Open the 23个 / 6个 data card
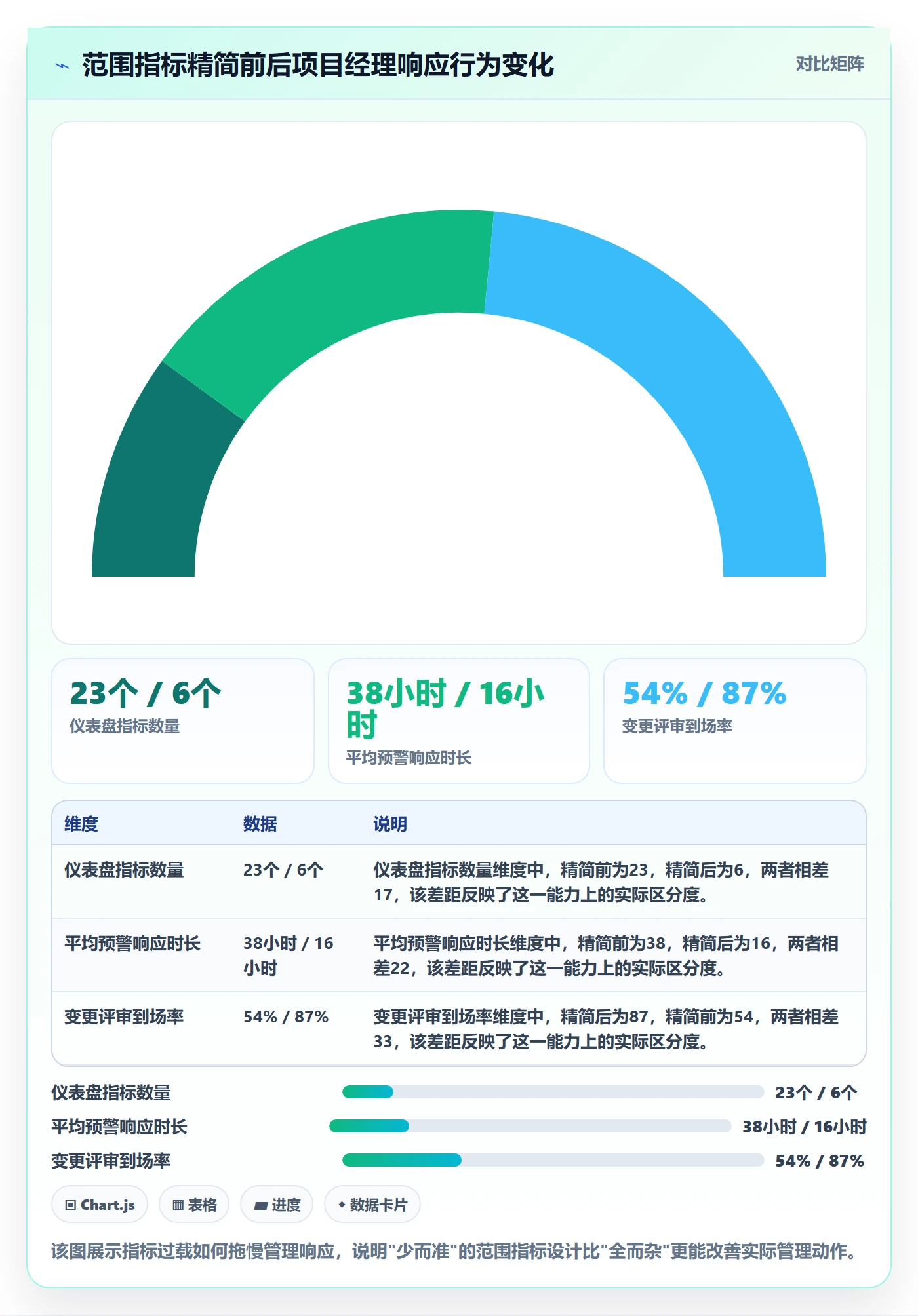Image resolution: width=918 pixels, height=1316 pixels. [183, 721]
